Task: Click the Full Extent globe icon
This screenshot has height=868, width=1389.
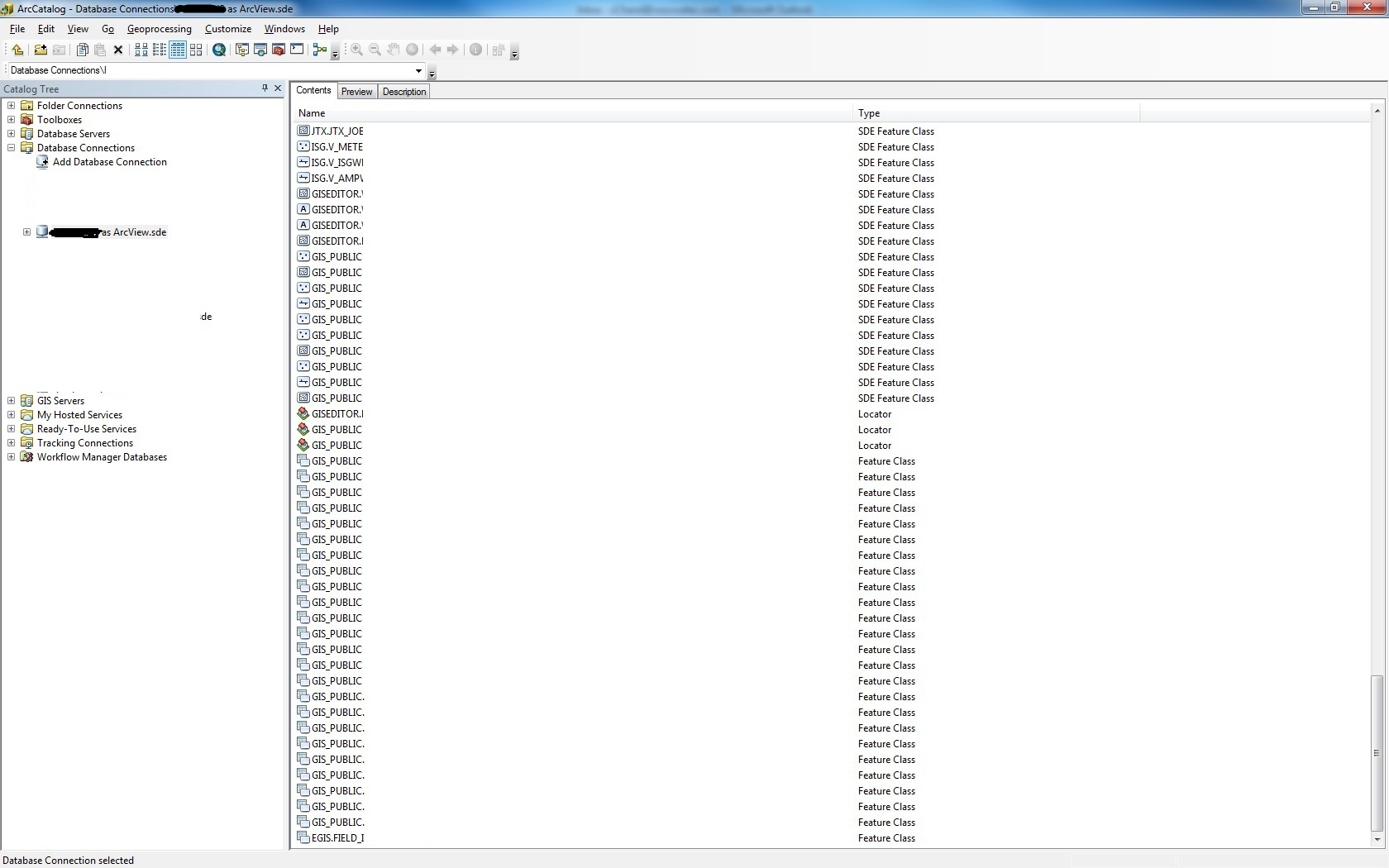Action: coord(412,50)
